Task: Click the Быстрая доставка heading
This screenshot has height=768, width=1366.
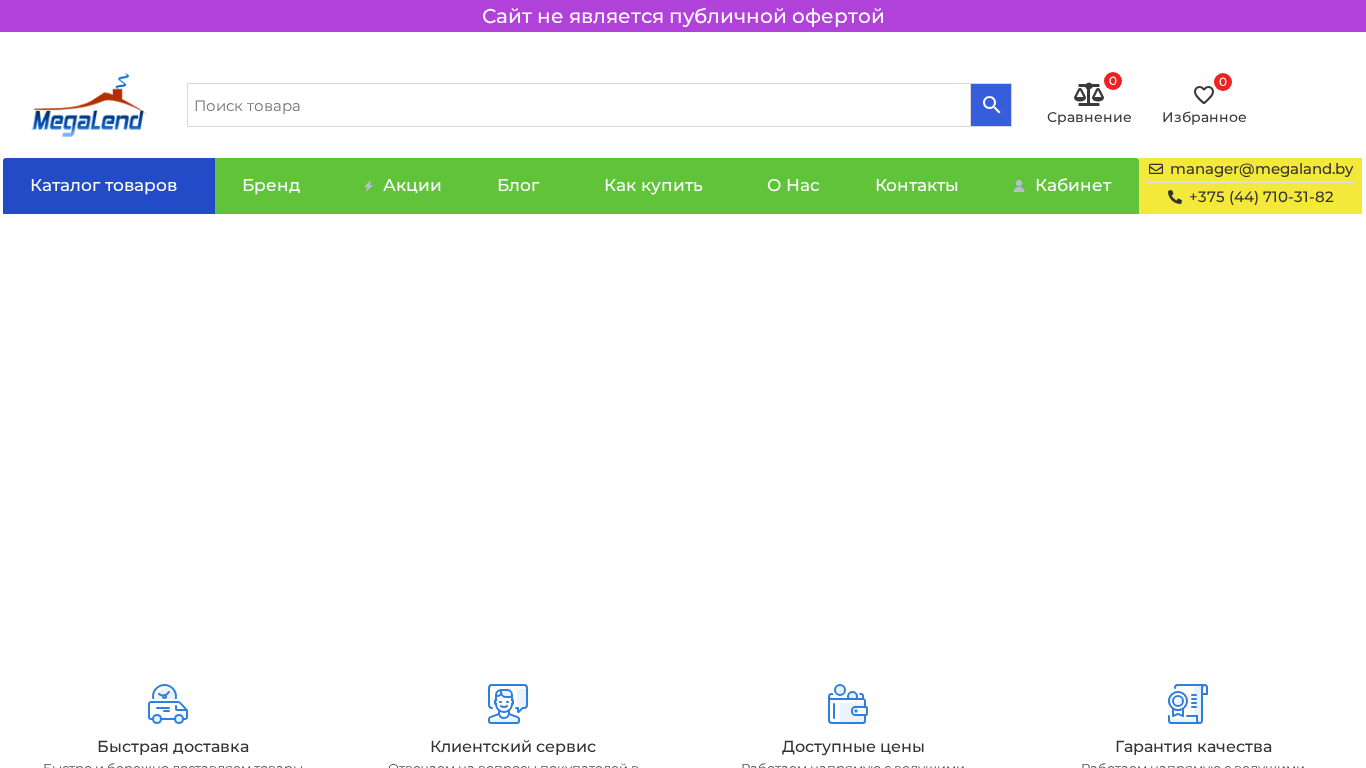Action: (x=173, y=747)
